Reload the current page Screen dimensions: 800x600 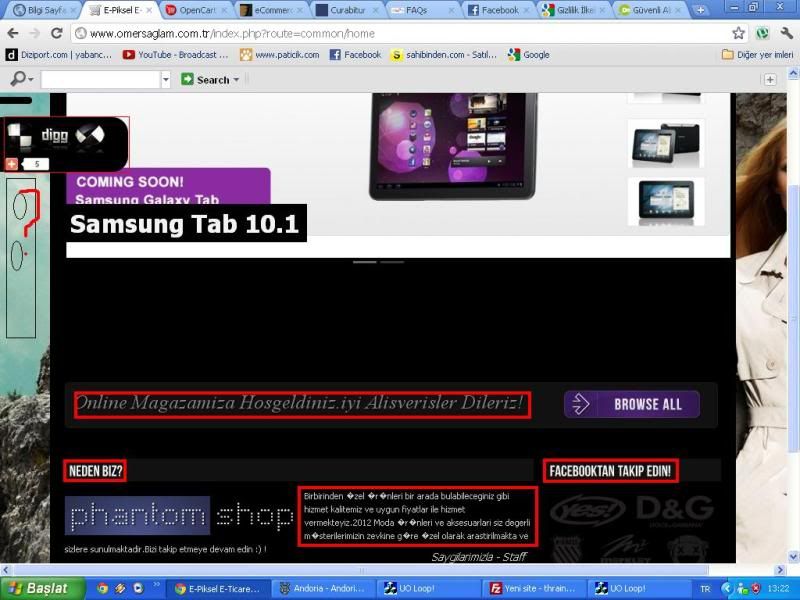pos(57,34)
